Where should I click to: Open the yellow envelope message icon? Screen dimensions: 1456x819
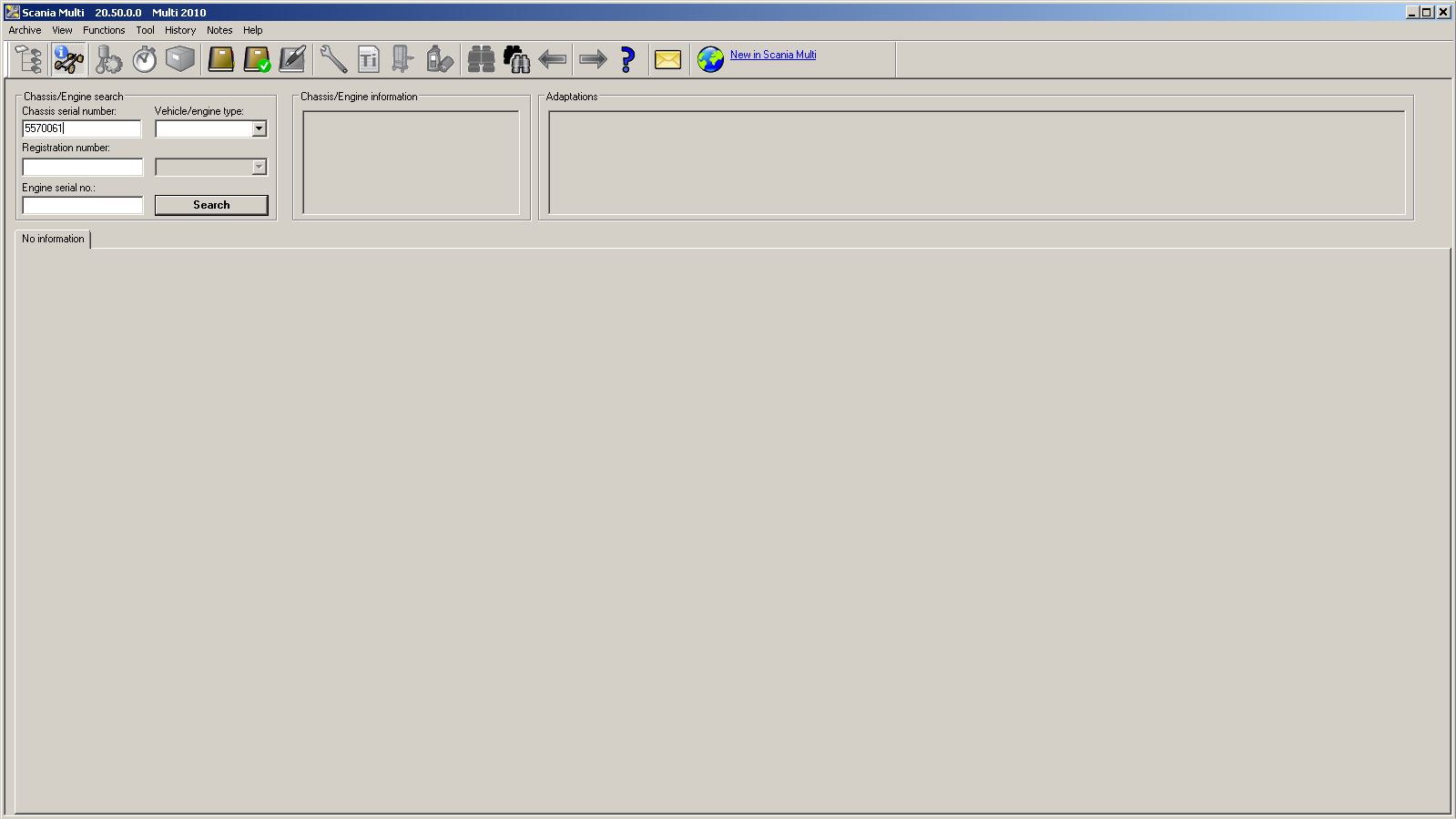click(x=667, y=59)
